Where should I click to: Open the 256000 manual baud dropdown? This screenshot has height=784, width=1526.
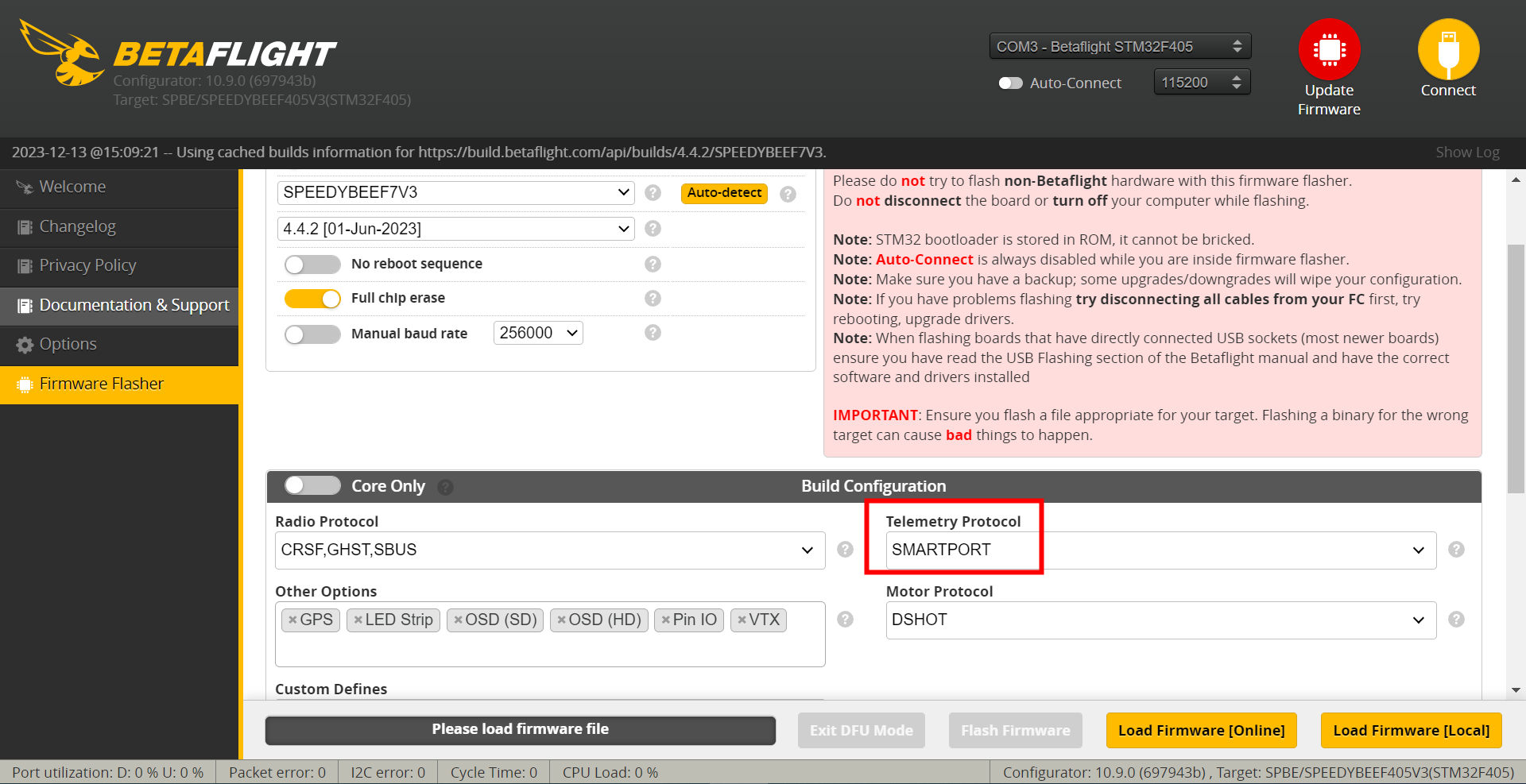538,333
